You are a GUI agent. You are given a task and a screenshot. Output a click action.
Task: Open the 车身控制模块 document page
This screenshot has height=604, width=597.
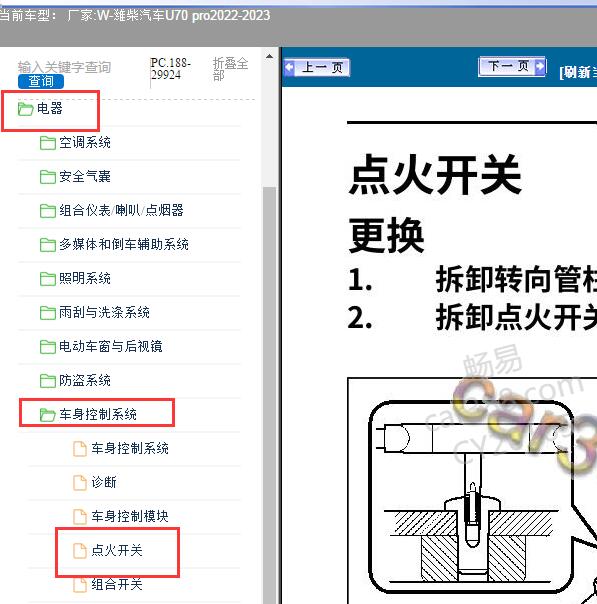click(x=130, y=516)
